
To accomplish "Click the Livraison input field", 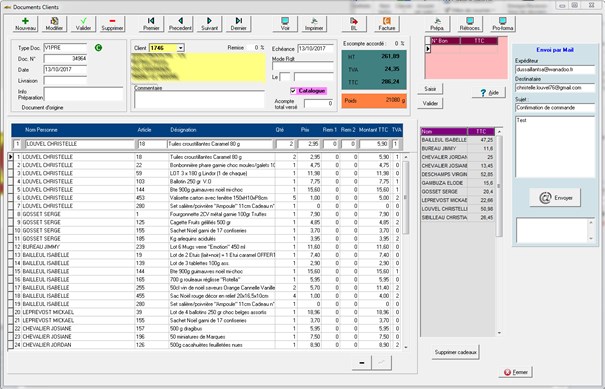I will 65,81.
